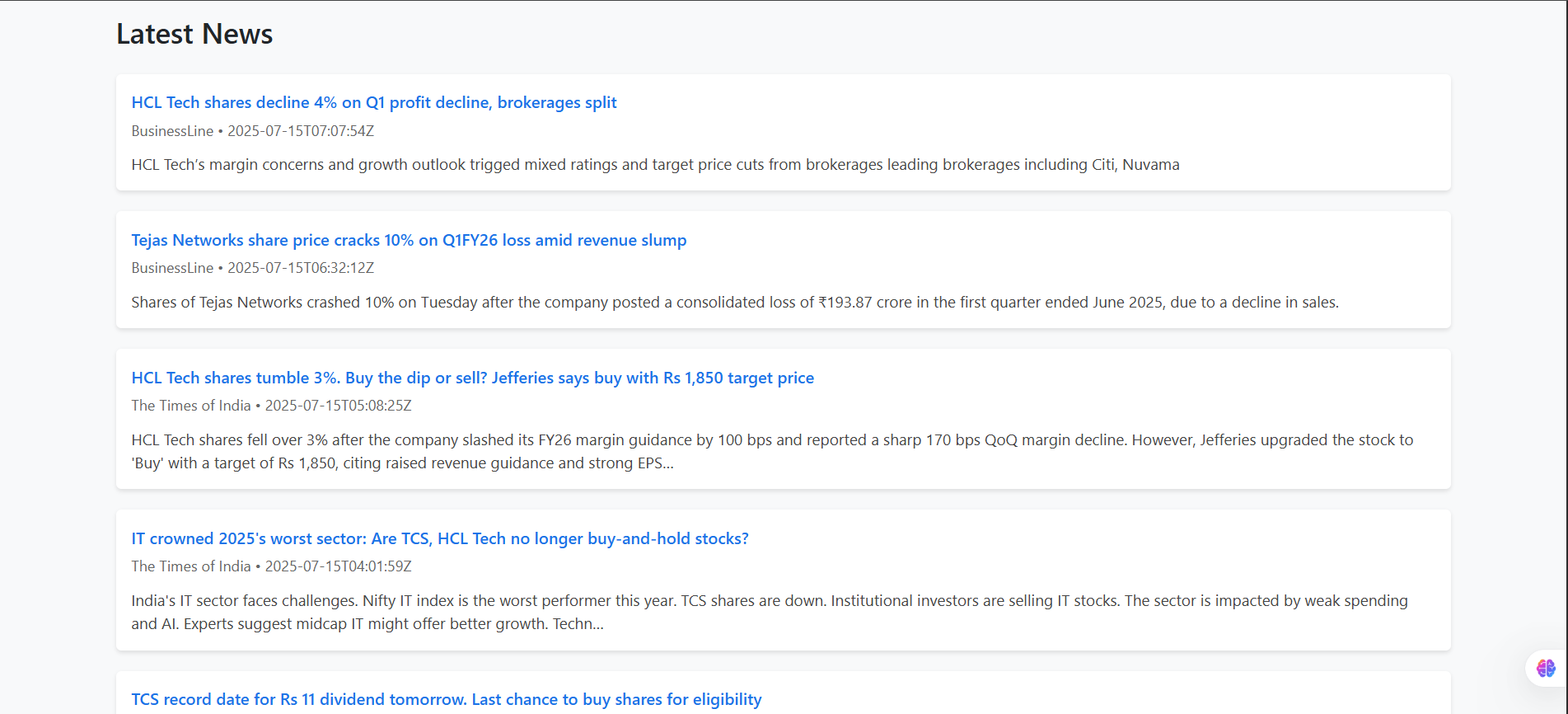Screen dimensions: 1568x714
Task: Open HCL Tech shares decline 4% article
Action: coord(374,102)
